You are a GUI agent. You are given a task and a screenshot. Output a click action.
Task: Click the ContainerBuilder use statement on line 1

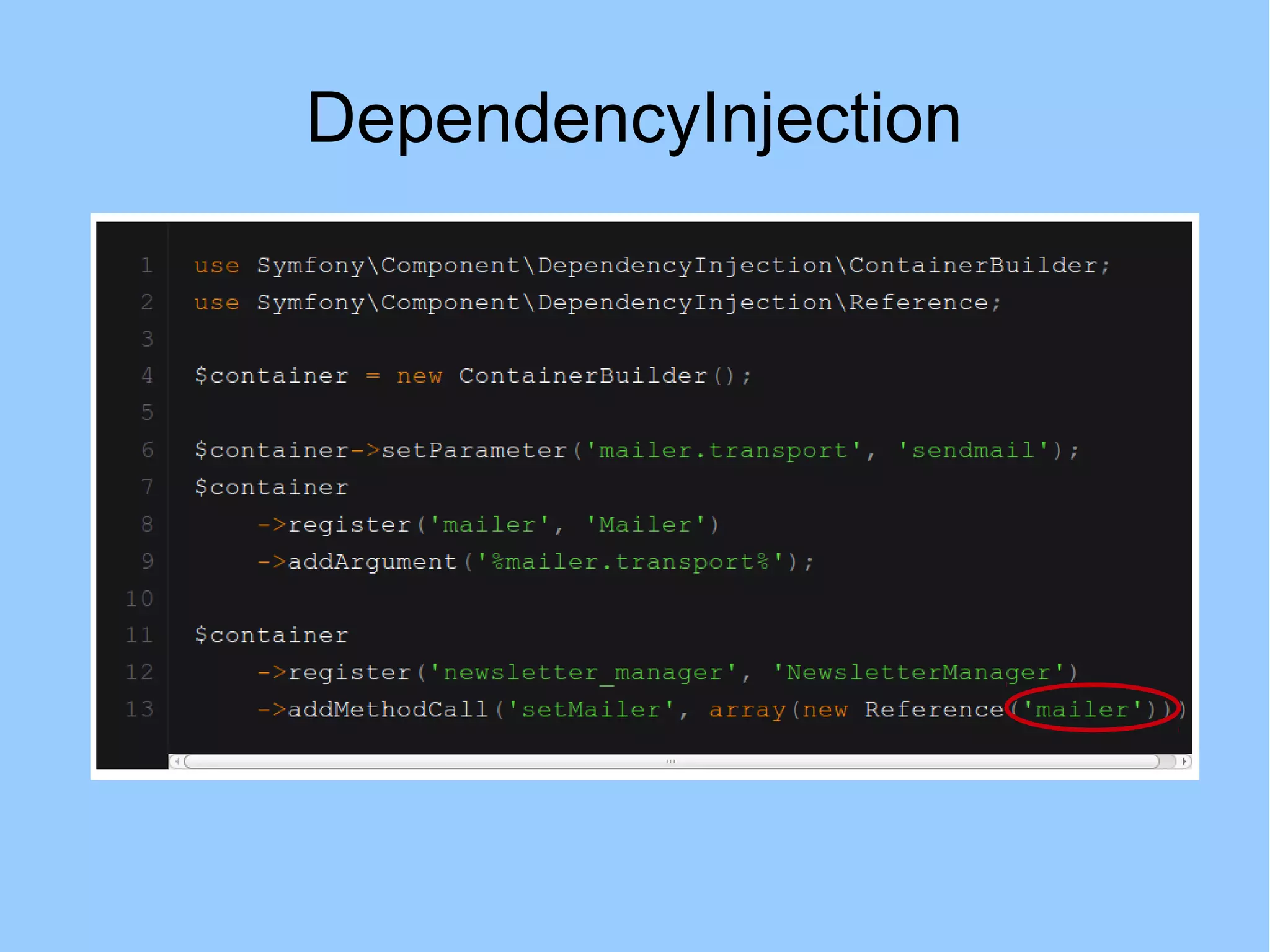point(652,266)
